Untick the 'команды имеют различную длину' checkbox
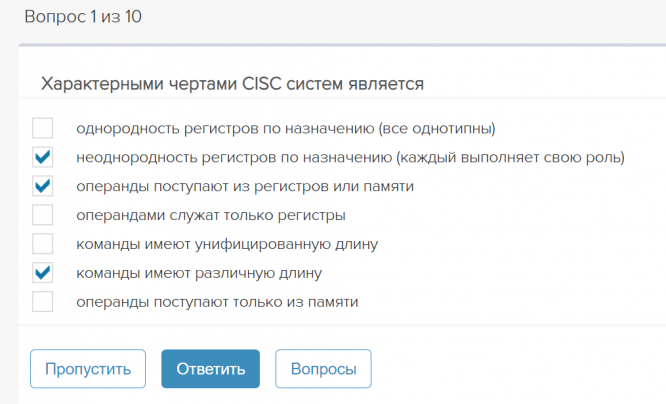The width and height of the screenshot is (666, 404). point(42,272)
